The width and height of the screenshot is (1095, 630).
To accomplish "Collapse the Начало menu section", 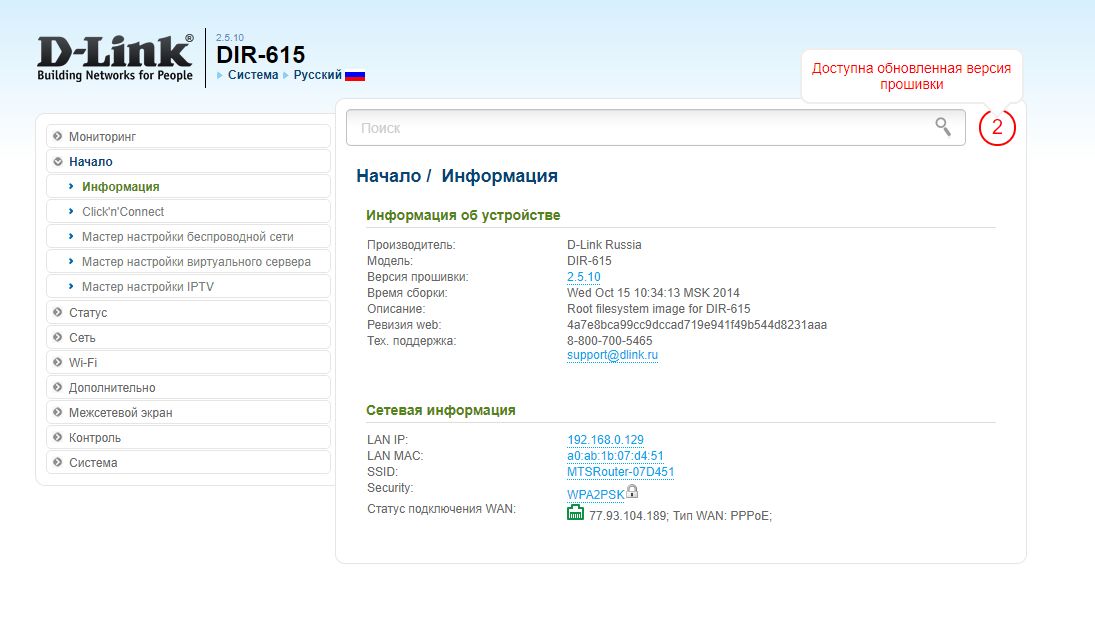I will 188,161.
